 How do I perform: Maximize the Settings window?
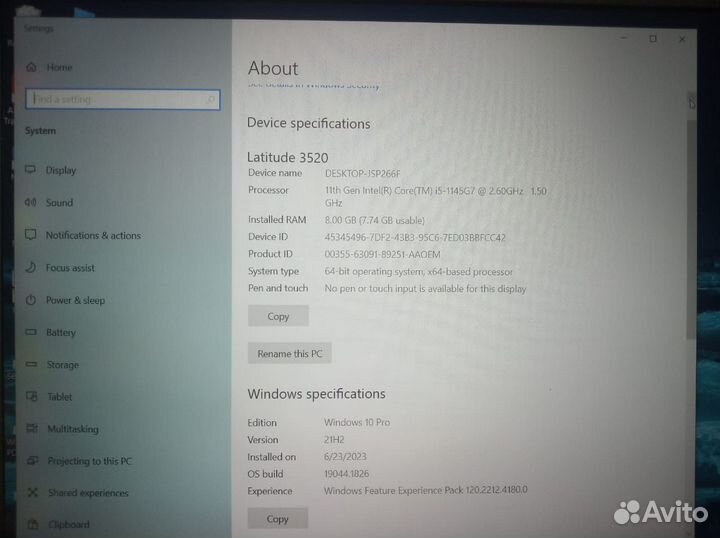click(x=652, y=39)
